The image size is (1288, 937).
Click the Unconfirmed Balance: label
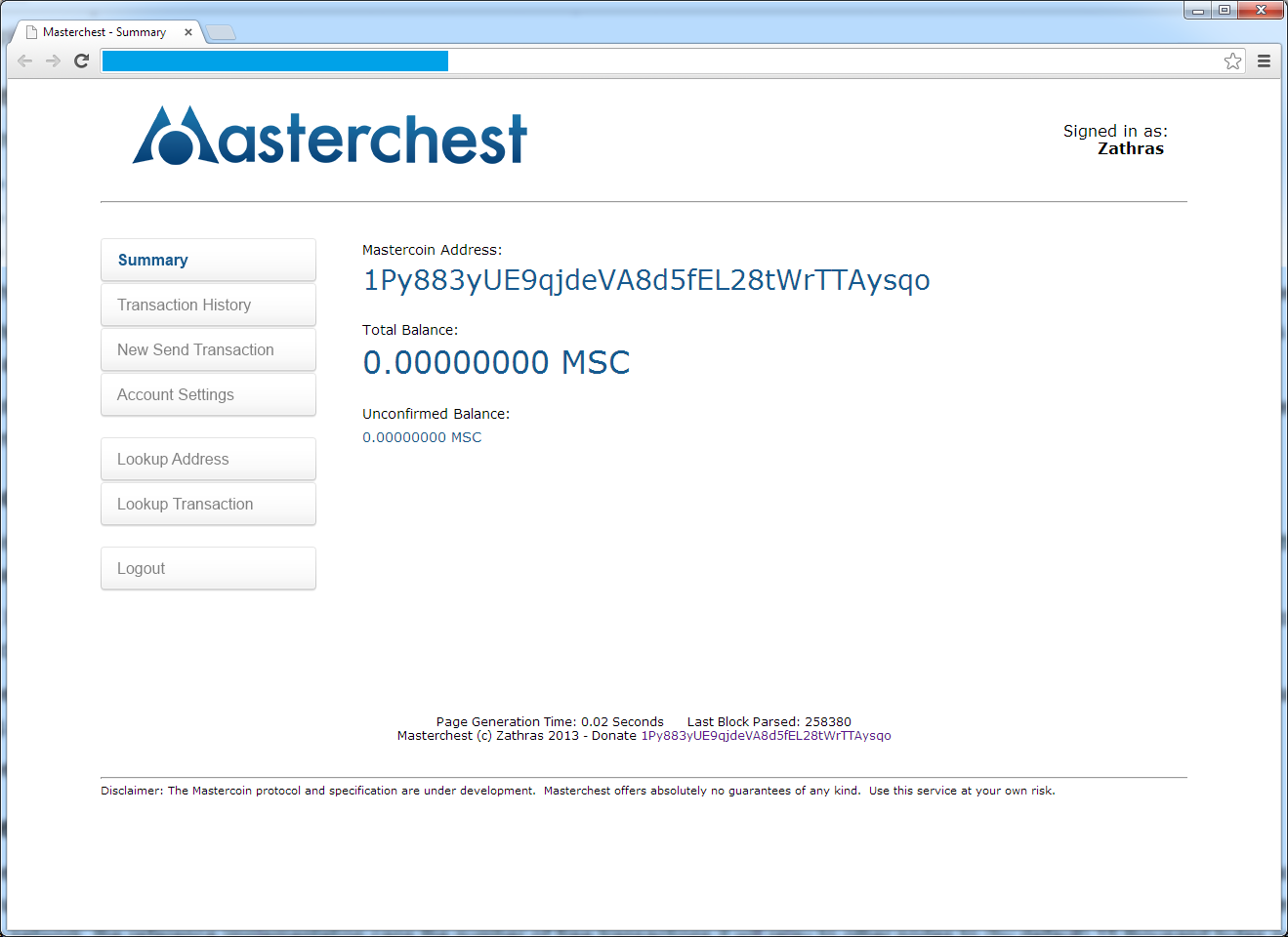point(436,414)
